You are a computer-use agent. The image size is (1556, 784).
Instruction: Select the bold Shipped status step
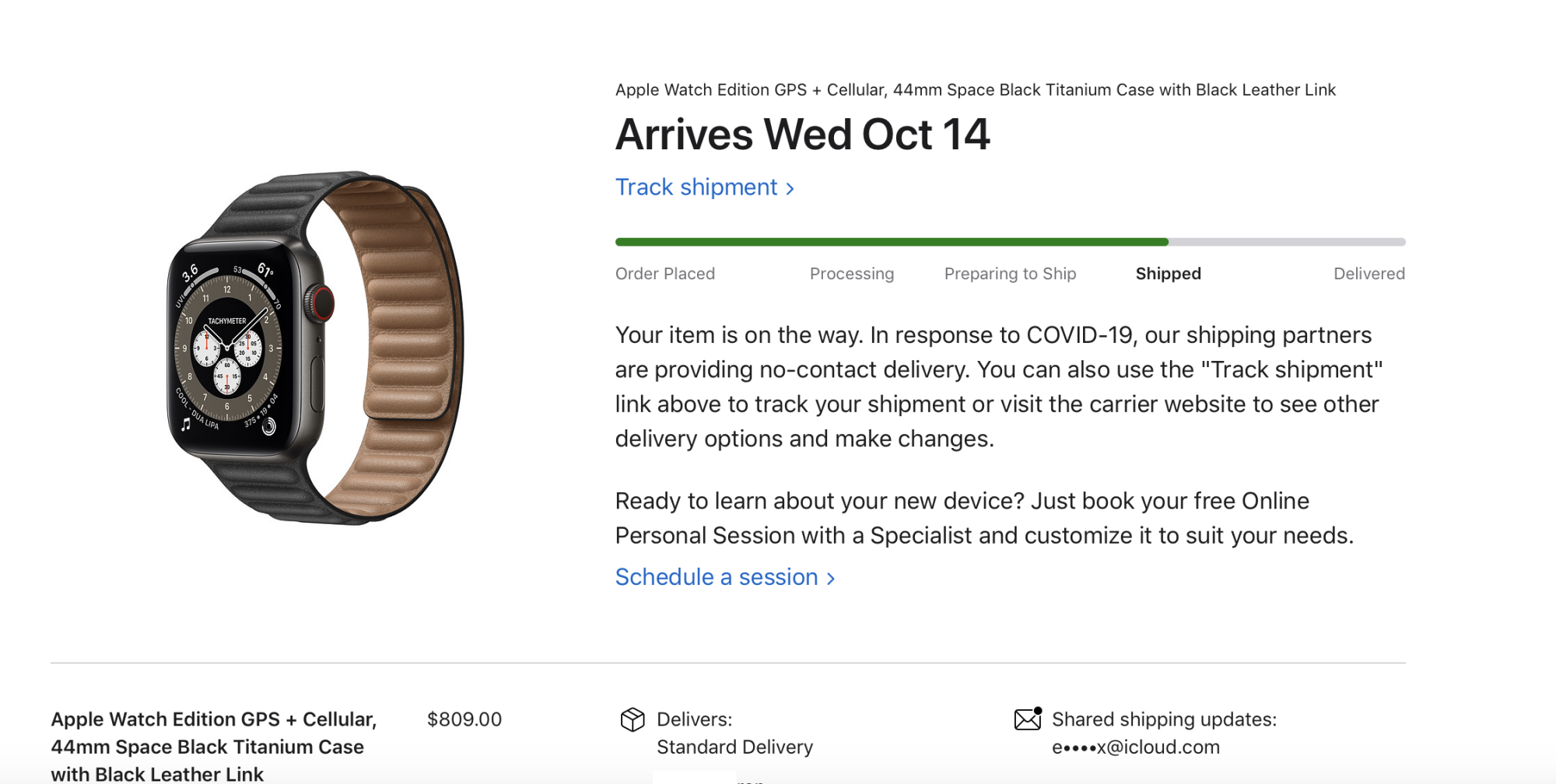click(1168, 274)
